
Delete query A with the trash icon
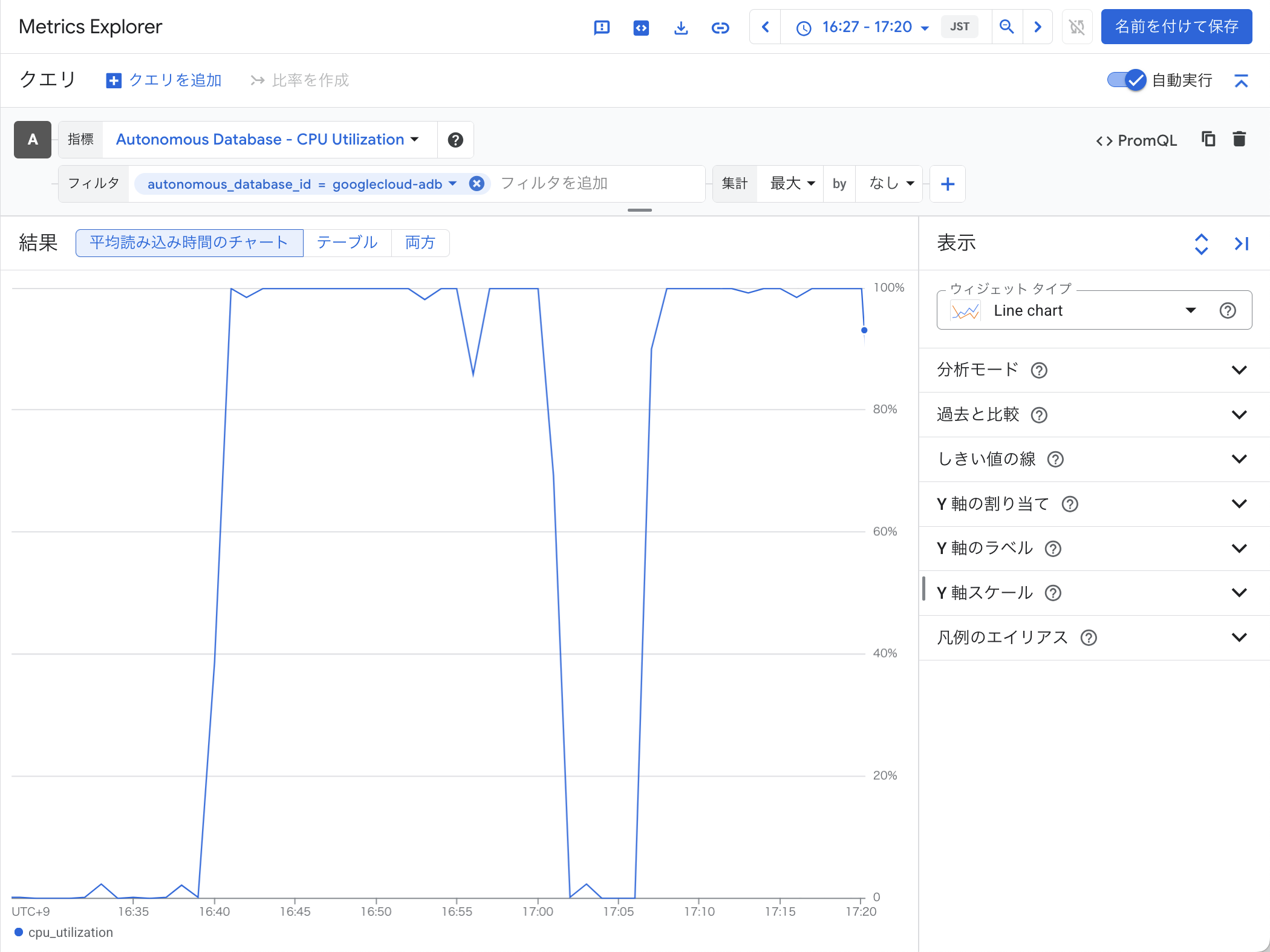(x=1239, y=139)
